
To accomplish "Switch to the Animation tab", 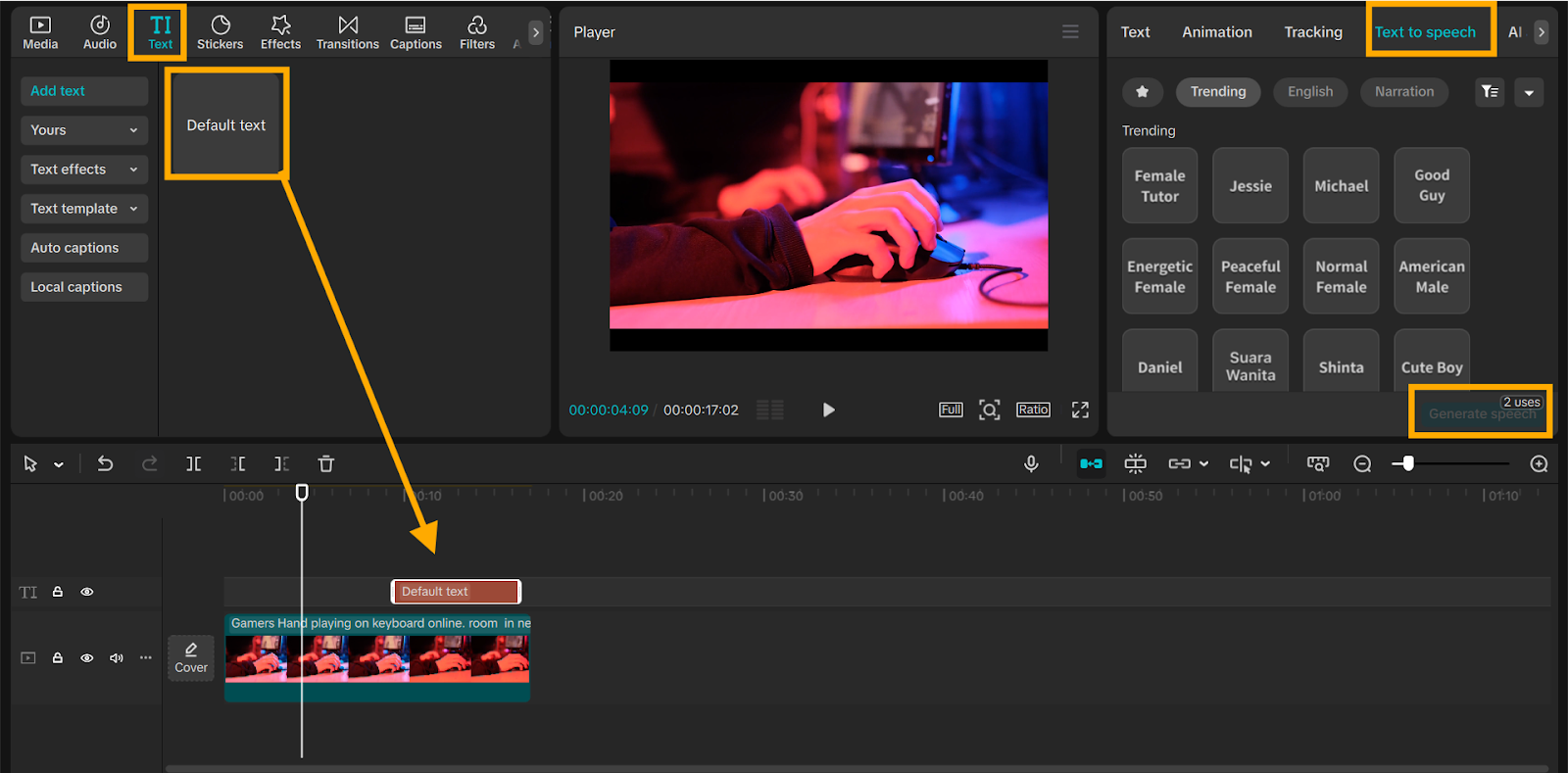I will (1216, 32).
